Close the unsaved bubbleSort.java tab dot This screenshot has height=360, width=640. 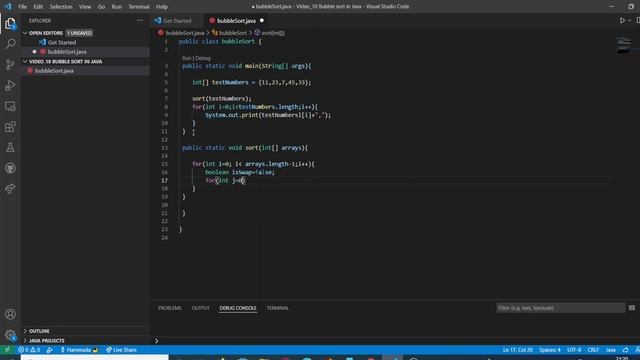pos(262,21)
